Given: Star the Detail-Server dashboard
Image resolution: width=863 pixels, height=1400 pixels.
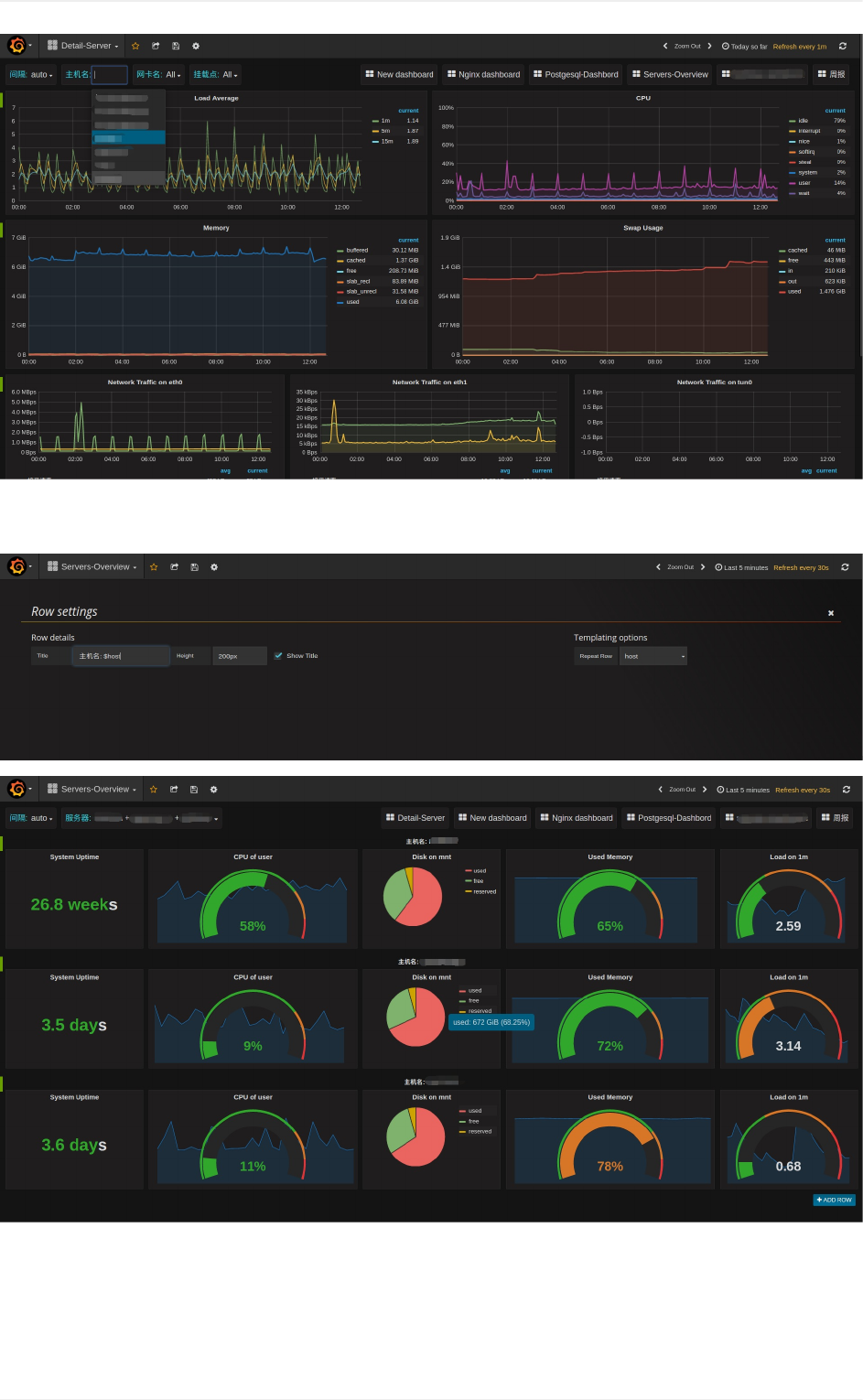Looking at the screenshot, I should click(135, 46).
